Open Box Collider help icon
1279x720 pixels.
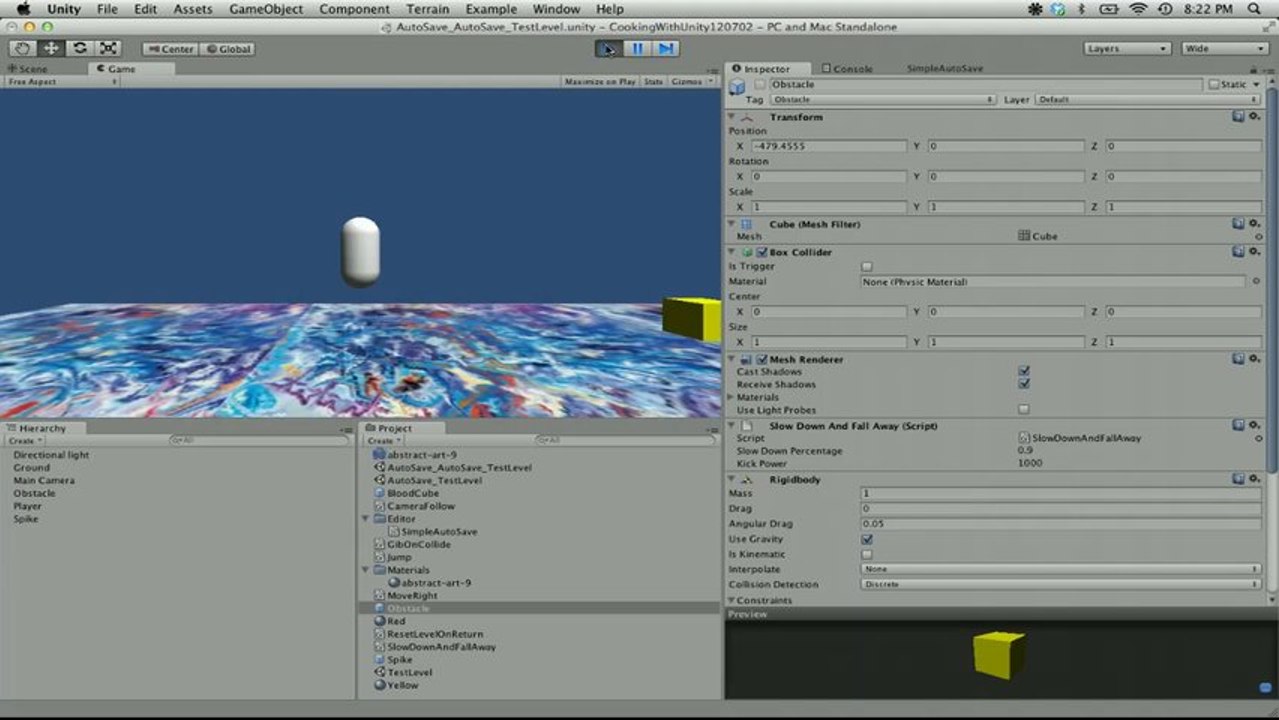[1238, 252]
